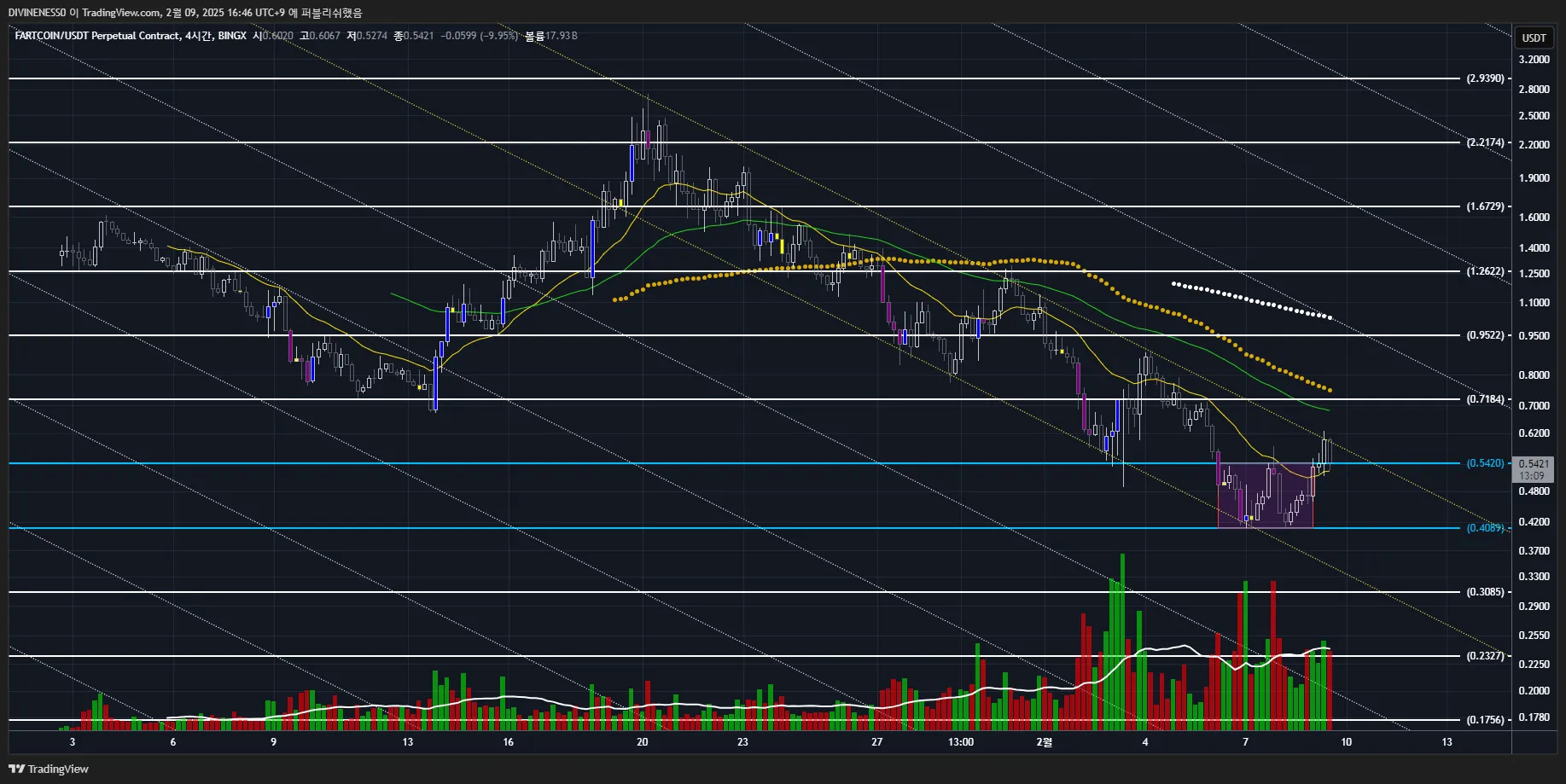
Task: Click the 13:00 time axis label
Action: click(961, 742)
